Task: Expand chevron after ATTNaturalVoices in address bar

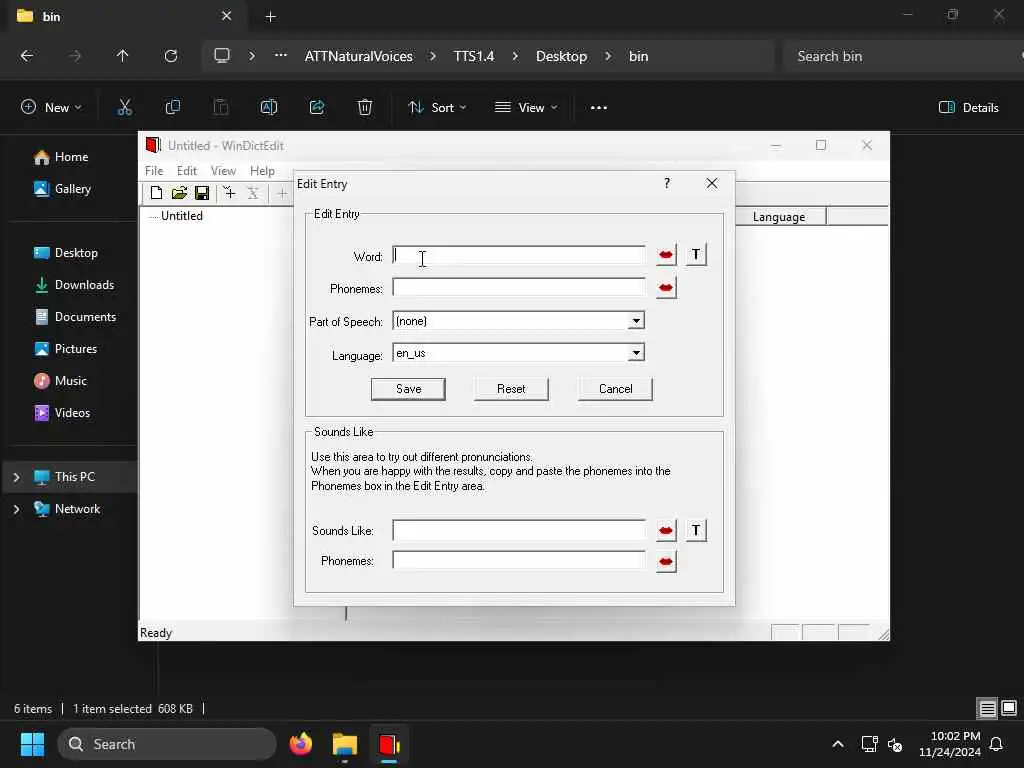Action: click(432, 56)
